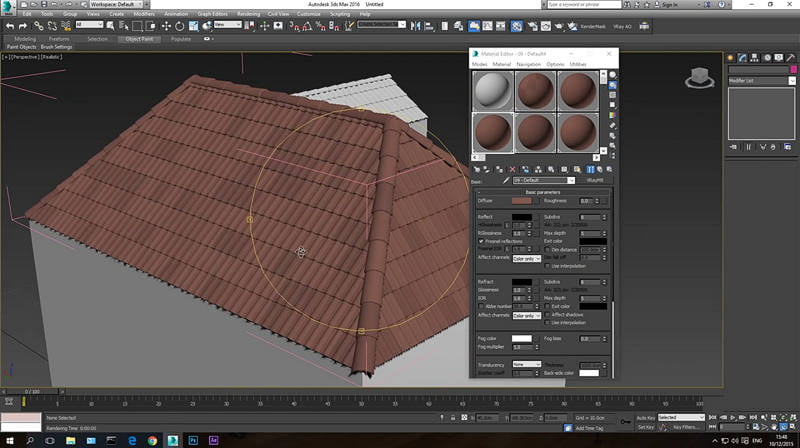Open After Effects from the taskbar
The height and width of the screenshot is (448, 800).
tap(214, 439)
